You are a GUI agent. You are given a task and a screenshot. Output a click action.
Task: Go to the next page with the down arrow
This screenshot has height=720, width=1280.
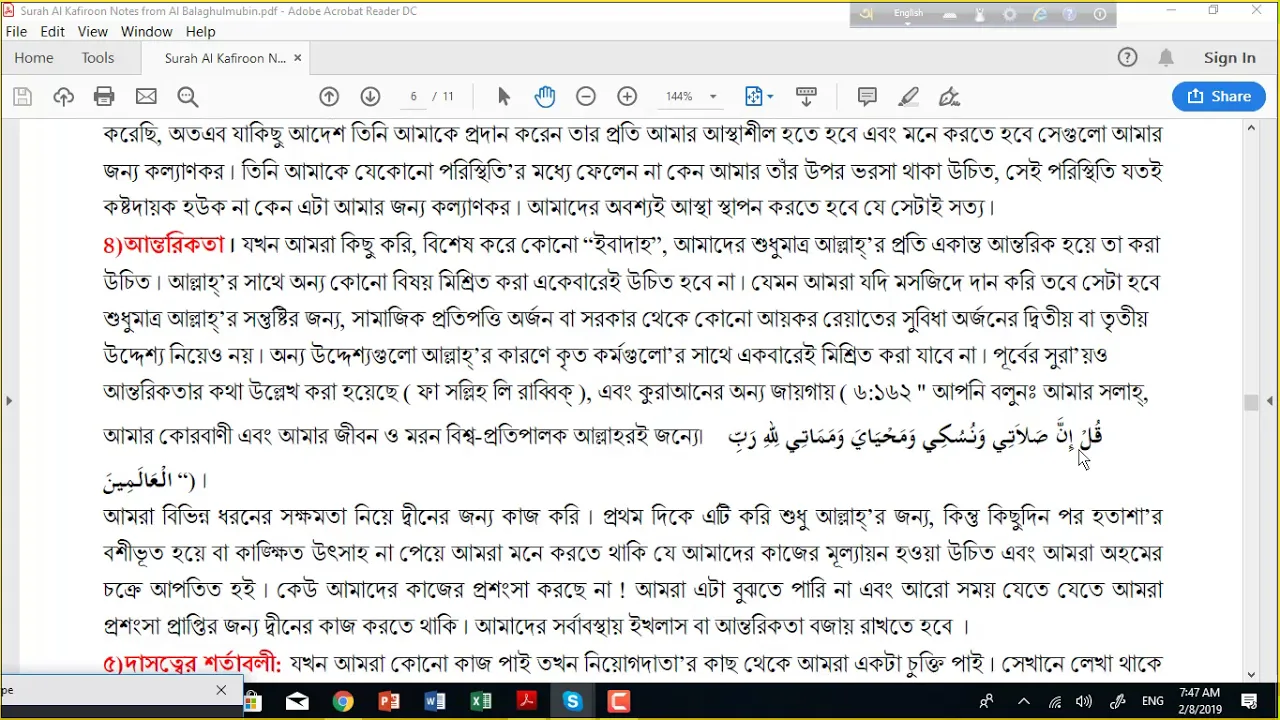[x=370, y=97]
